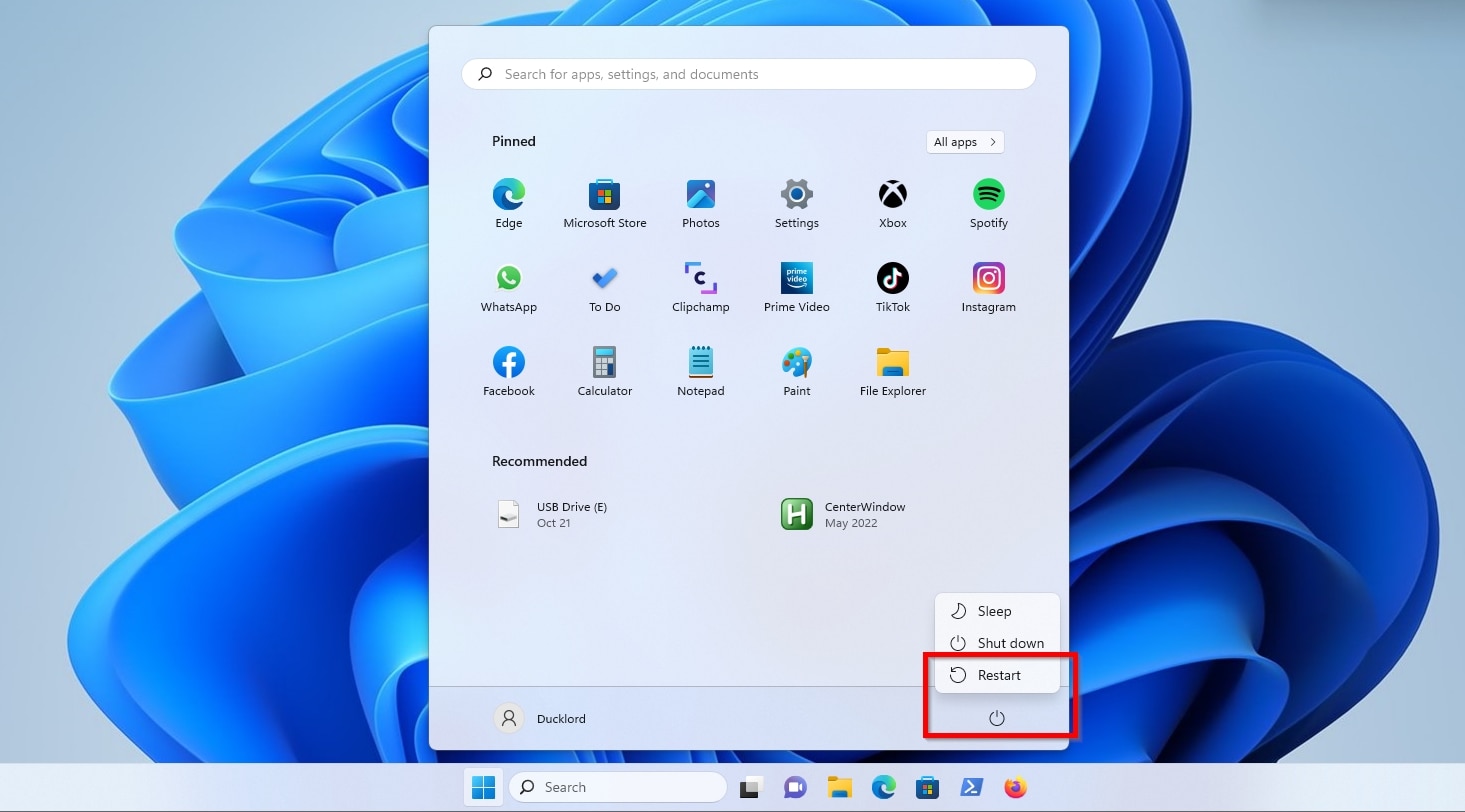Screen dimensions: 1465x812
Task: Click the power button
Action: coord(997,717)
